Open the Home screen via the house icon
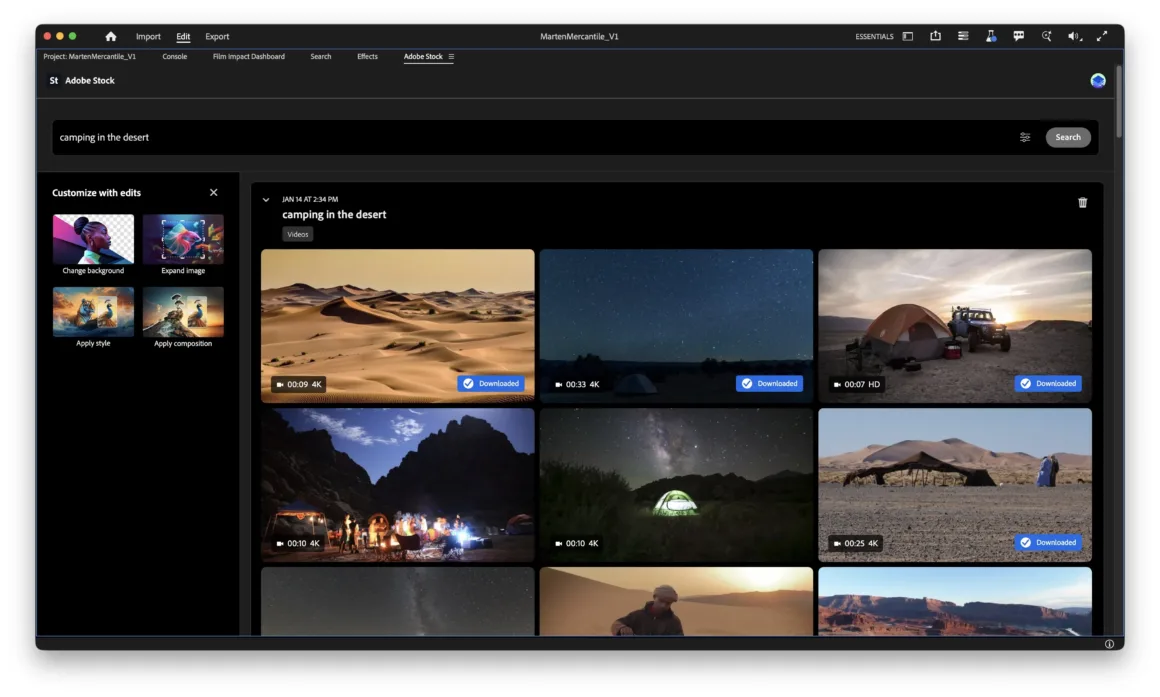Screen dimensions: 1160x697 click(110, 36)
